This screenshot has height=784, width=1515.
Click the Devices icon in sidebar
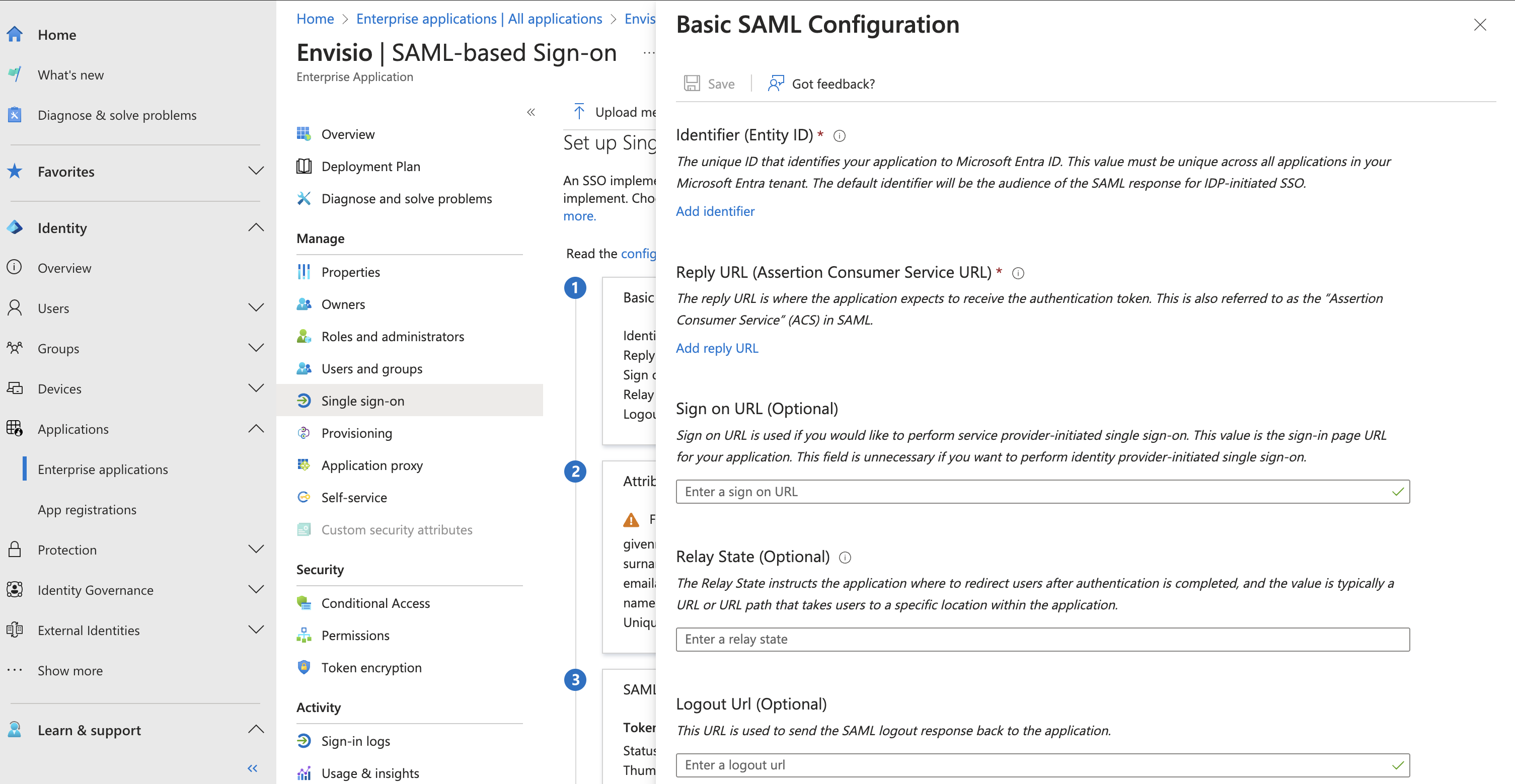click(x=15, y=388)
